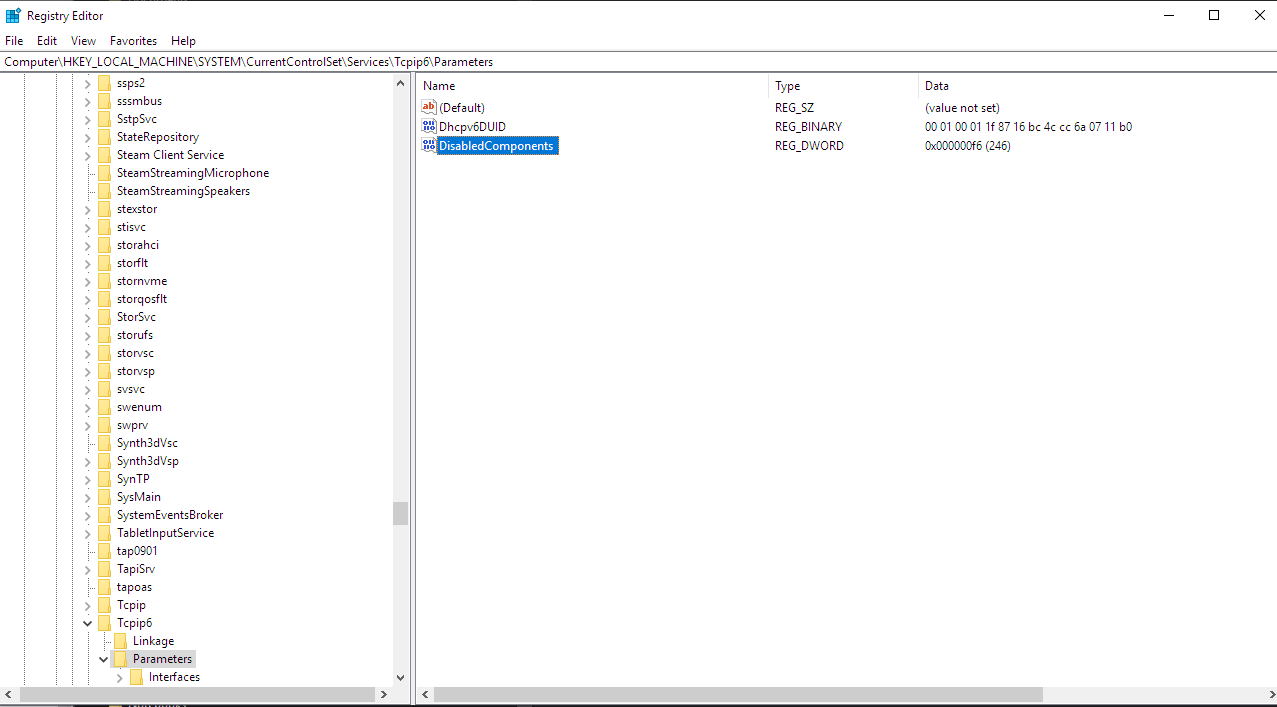Collapse the Parameters key chevron

[104, 659]
